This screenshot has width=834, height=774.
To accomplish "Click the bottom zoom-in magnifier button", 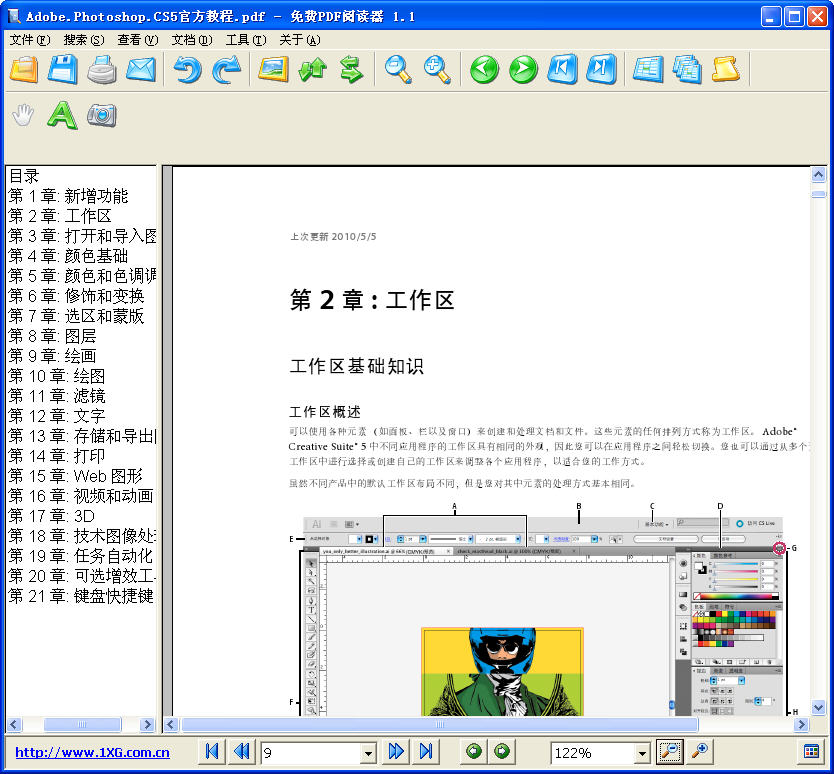I will 700,752.
